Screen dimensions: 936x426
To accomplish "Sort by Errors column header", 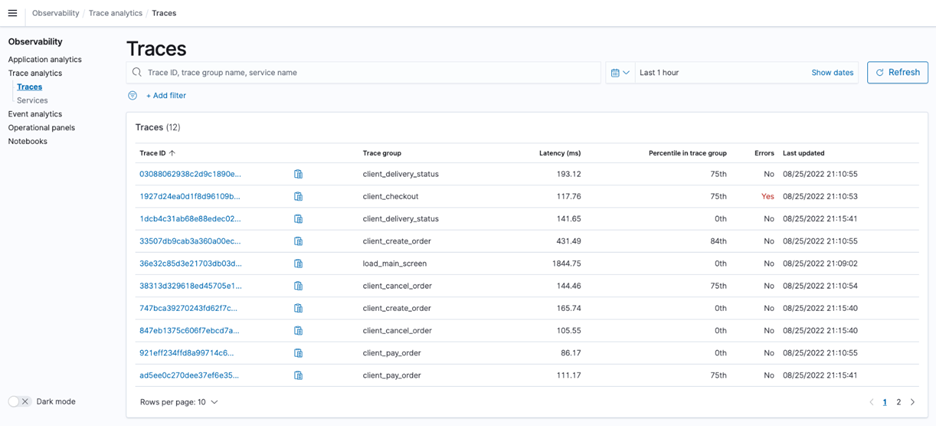I will coord(764,153).
